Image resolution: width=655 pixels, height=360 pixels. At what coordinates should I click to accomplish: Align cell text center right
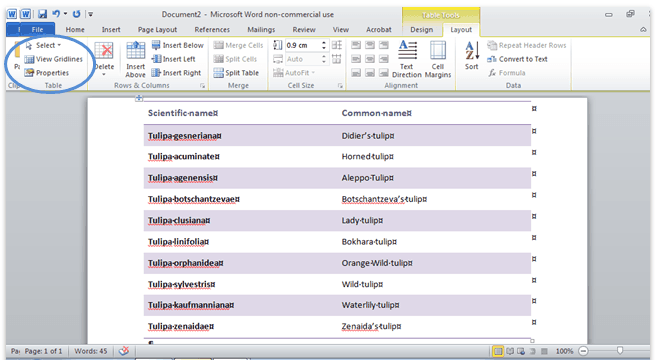[x=384, y=59]
